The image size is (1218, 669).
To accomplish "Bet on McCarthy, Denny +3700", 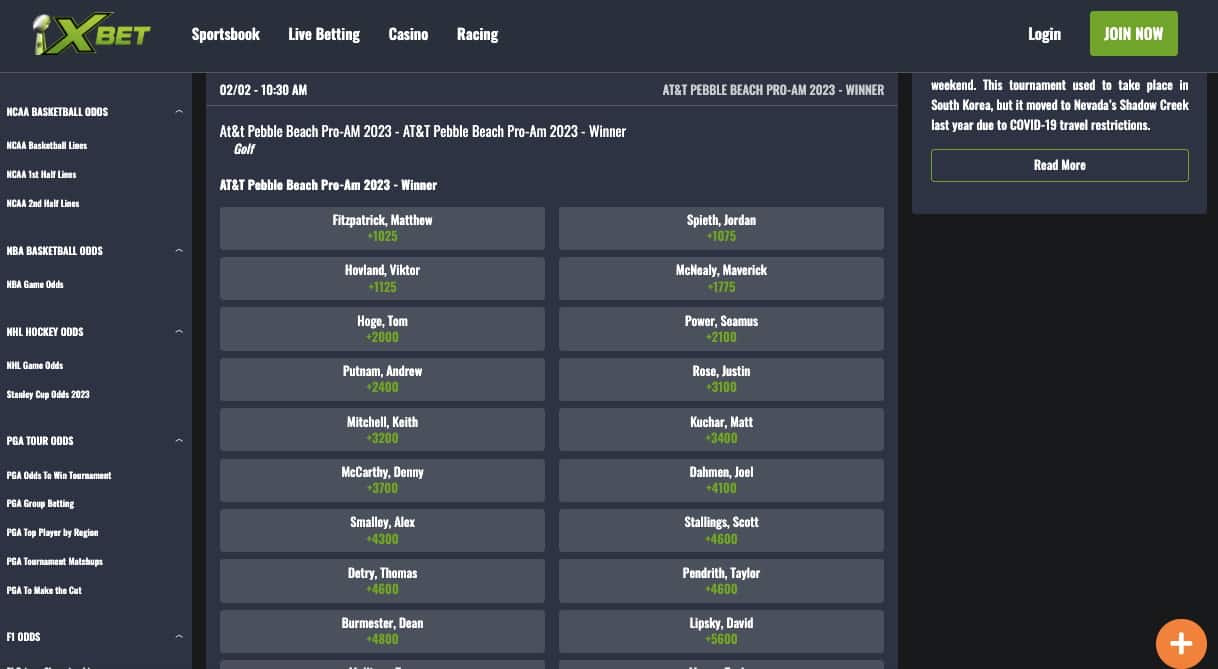I will (x=382, y=480).
